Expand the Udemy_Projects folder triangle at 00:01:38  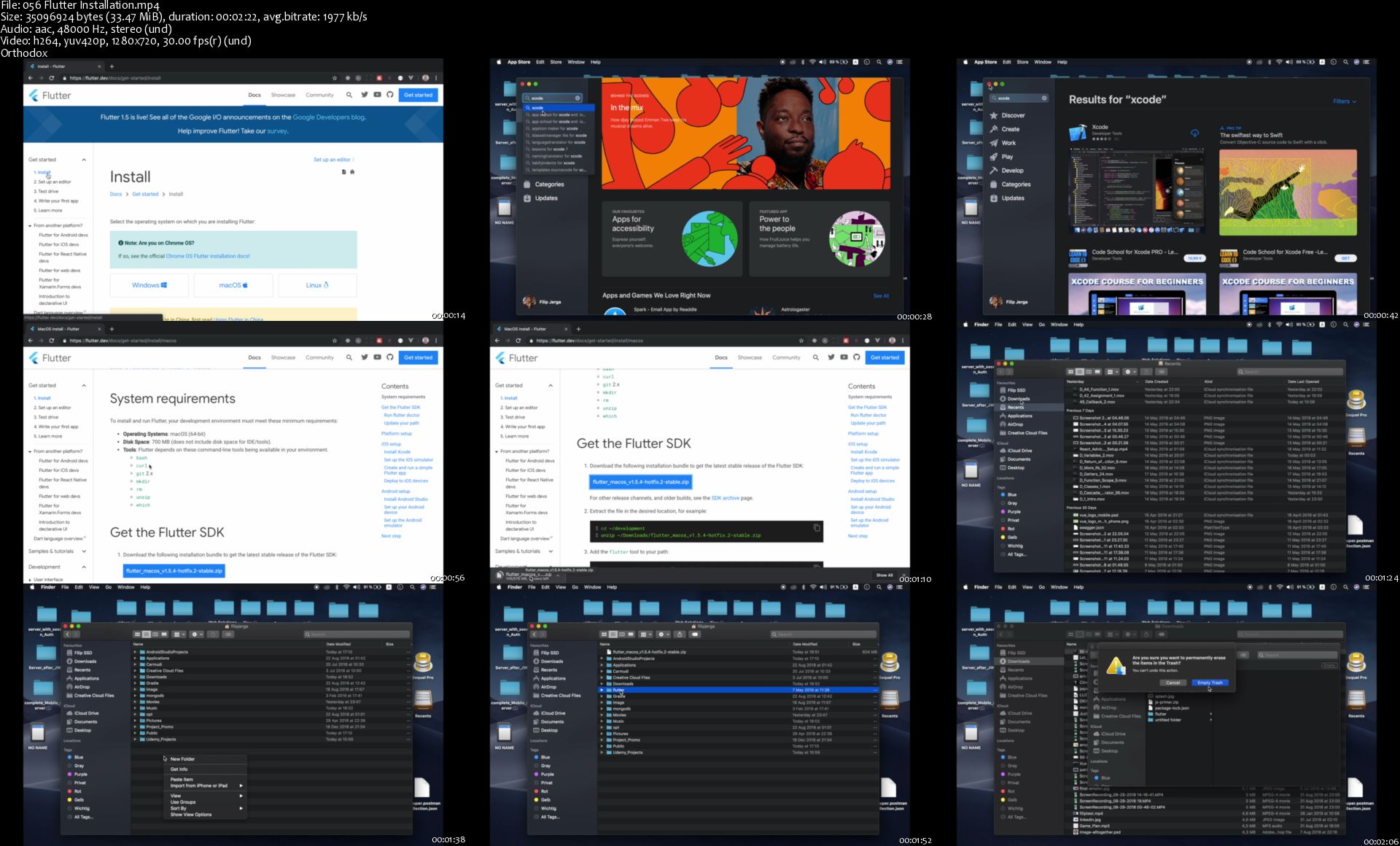pyautogui.click(x=136, y=740)
